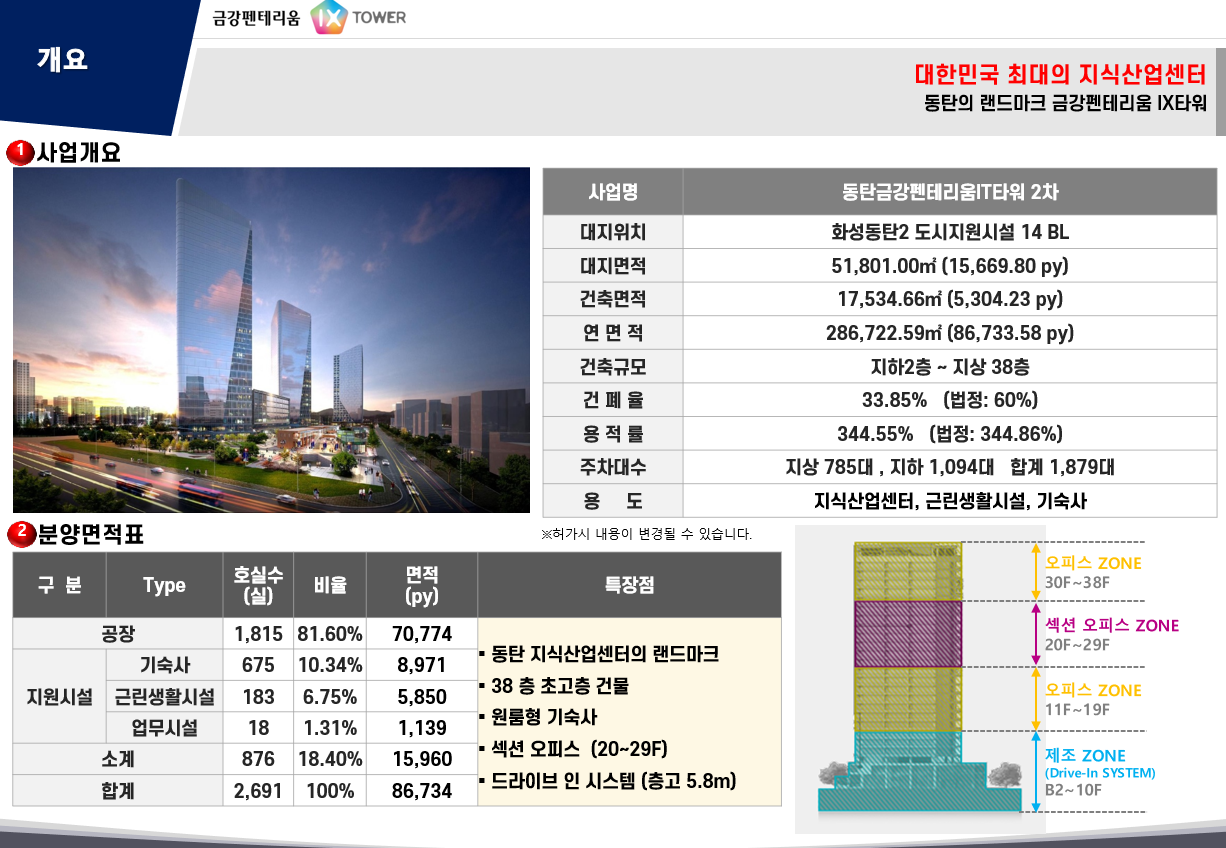Viewport: 1226px width, 848px height.
Task: Select 화성동탄2 도시지원시설 14 BL value
Action: [950, 232]
